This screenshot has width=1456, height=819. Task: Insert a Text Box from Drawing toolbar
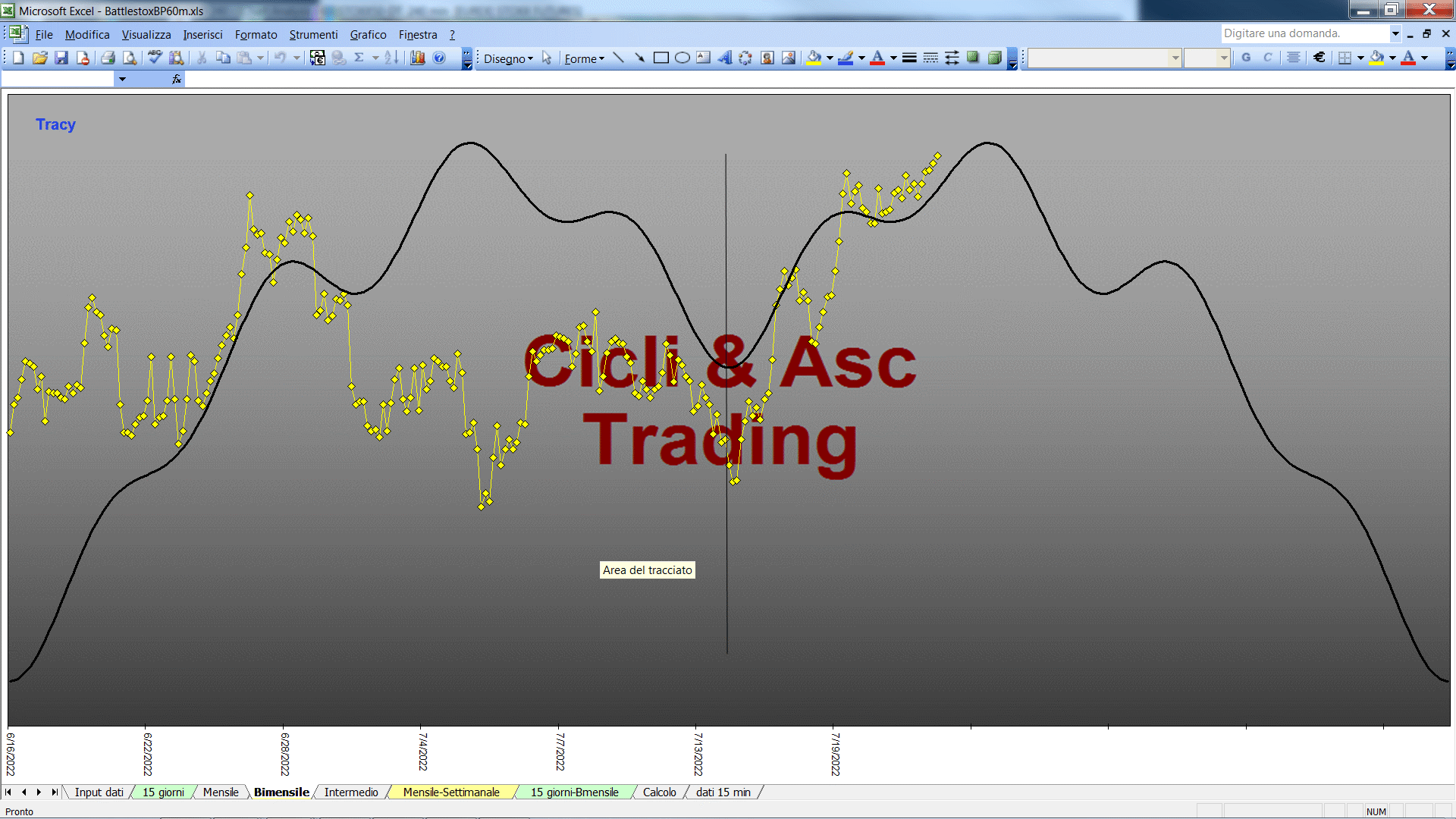(703, 58)
